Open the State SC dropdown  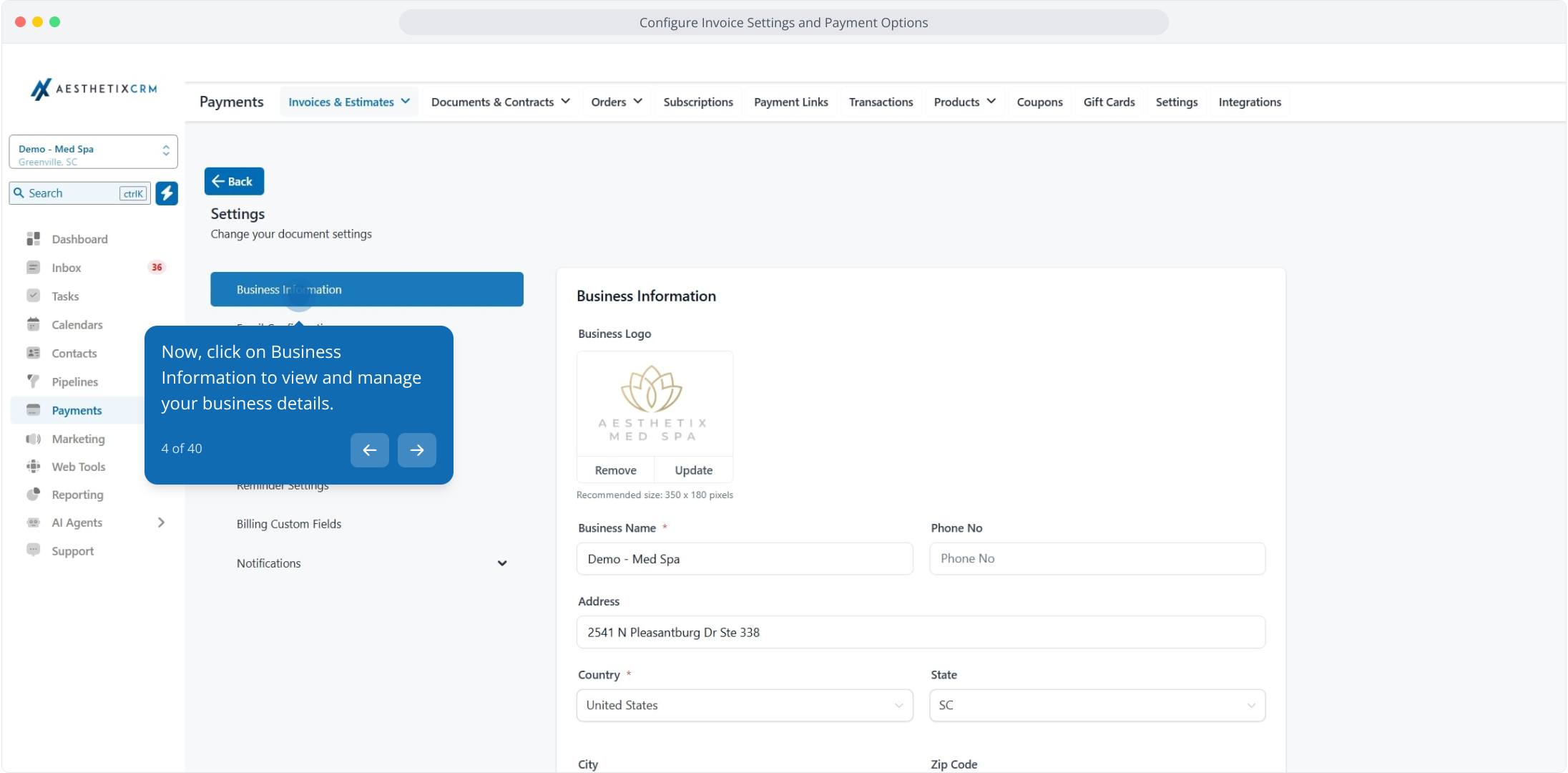pos(1097,706)
